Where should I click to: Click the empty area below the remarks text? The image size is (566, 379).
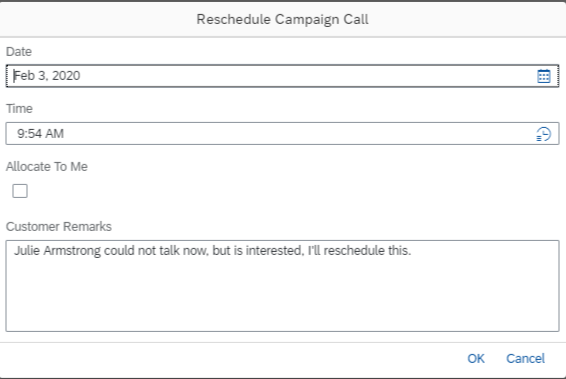282,296
